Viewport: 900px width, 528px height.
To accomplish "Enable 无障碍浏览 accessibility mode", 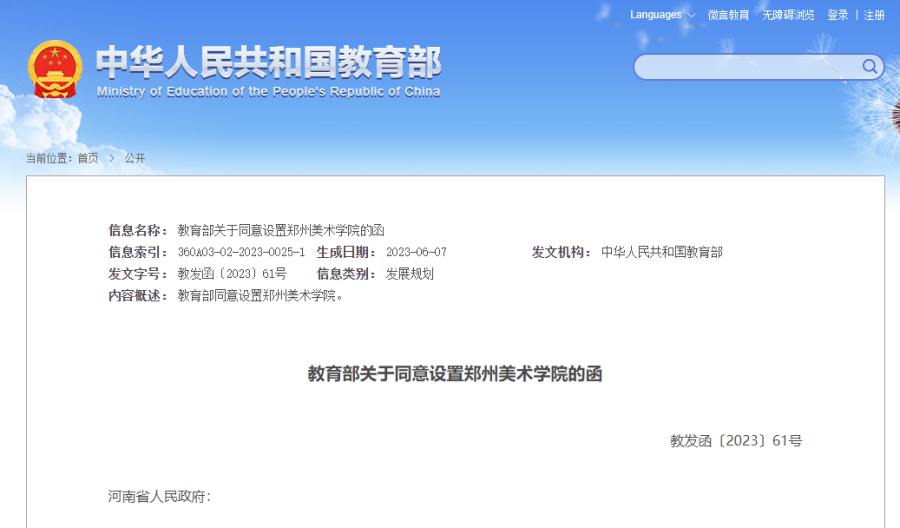I will pos(788,15).
